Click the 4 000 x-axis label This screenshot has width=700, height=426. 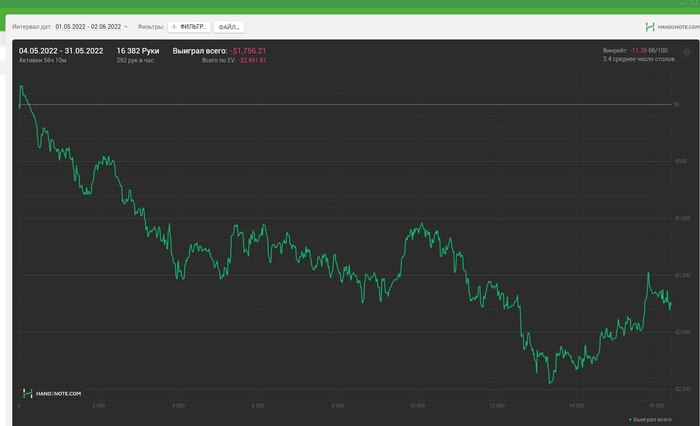click(x=178, y=405)
